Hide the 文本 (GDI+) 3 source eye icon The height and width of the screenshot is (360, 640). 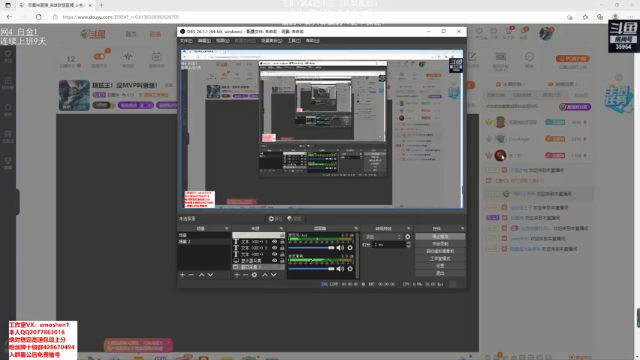(275, 242)
